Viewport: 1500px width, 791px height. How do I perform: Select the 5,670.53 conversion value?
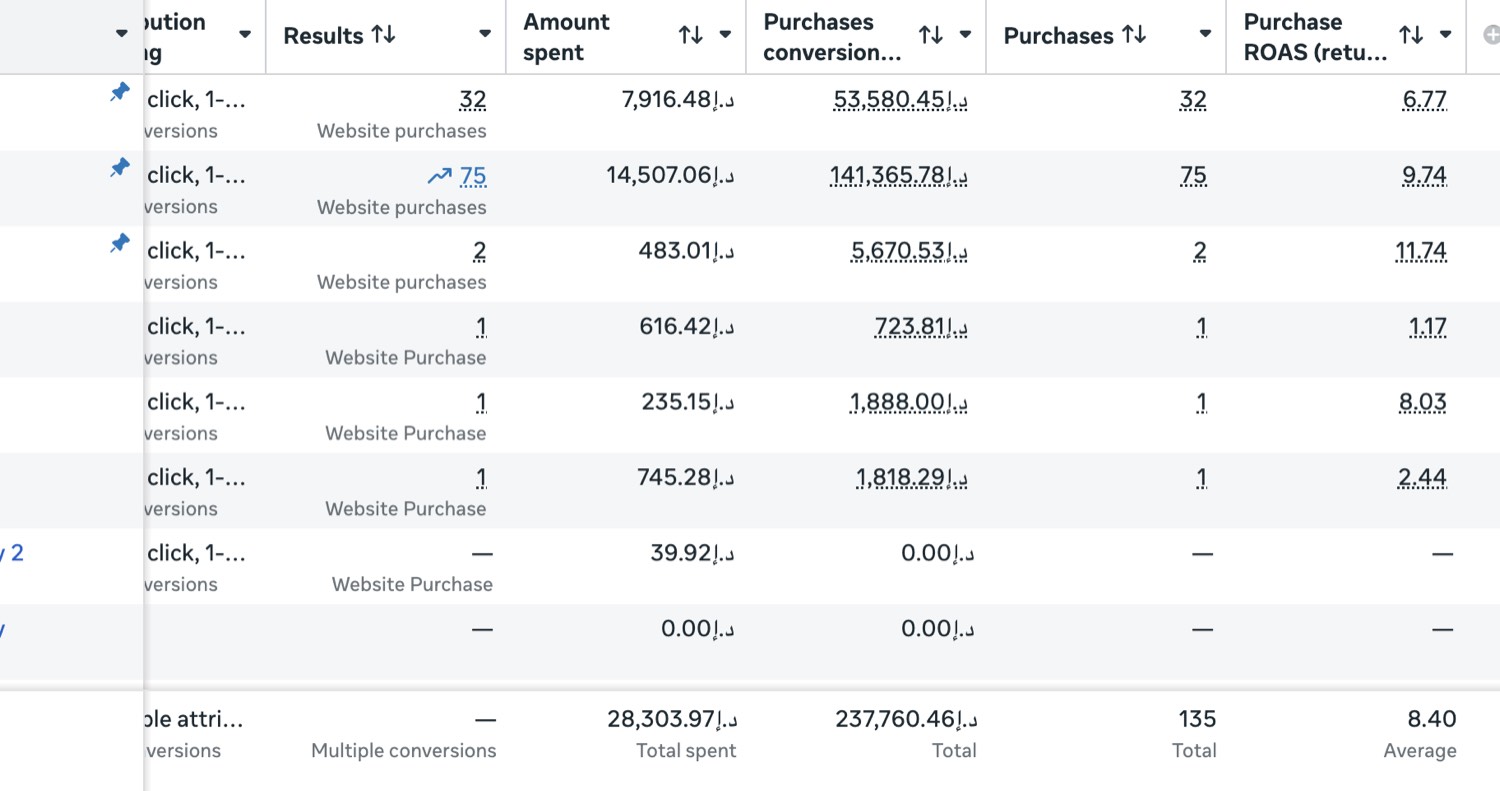click(x=909, y=251)
